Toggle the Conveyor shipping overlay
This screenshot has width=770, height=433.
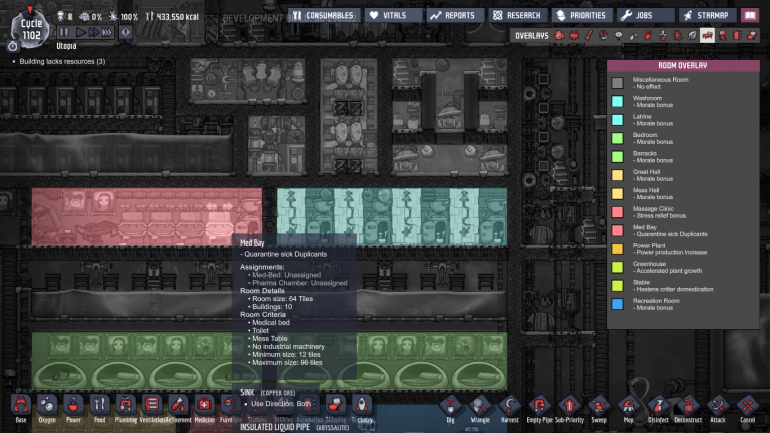tap(752, 35)
